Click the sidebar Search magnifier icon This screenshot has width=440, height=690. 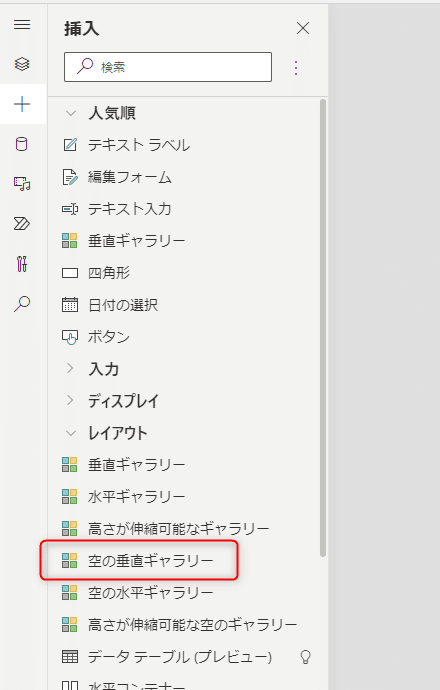pyautogui.click(x=22, y=304)
